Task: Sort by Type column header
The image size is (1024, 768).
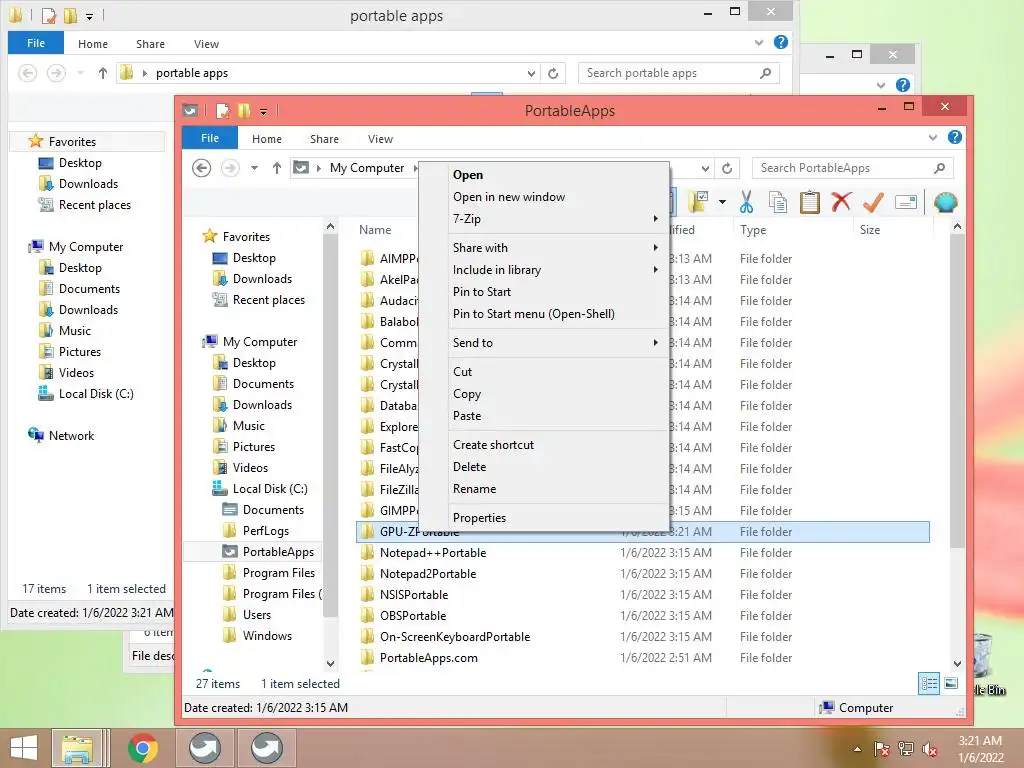Action: pyautogui.click(x=752, y=230)
